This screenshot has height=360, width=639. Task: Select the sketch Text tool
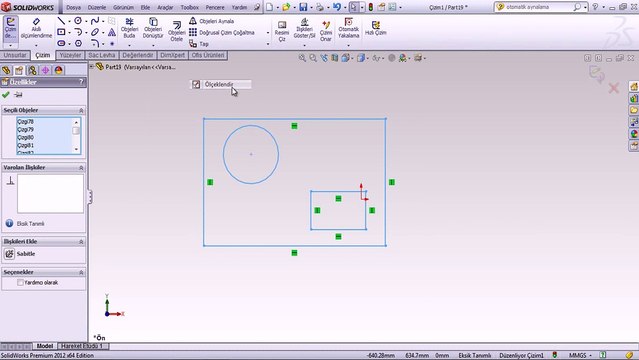click(x=112, y=32)
